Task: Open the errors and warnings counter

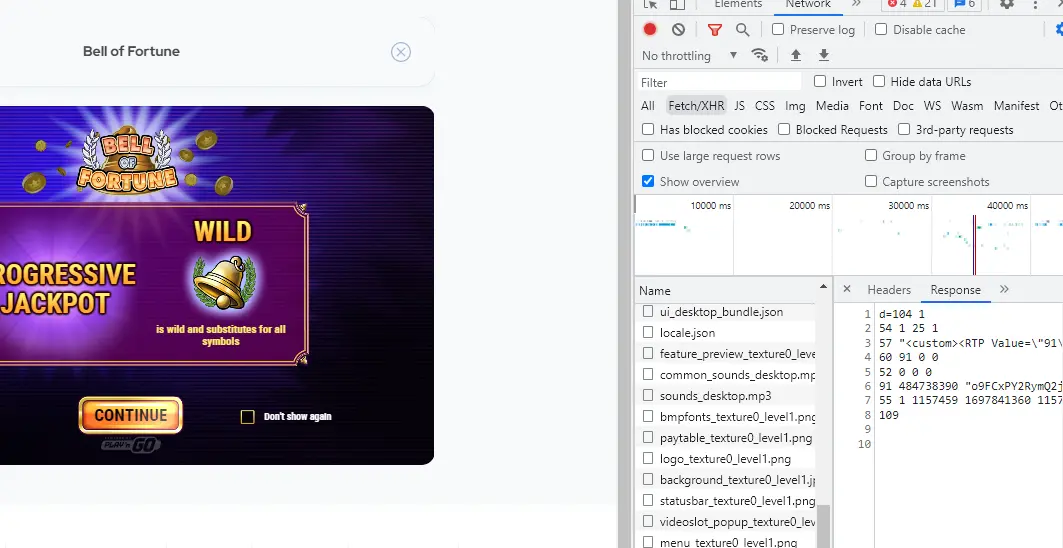Action: 912,4
